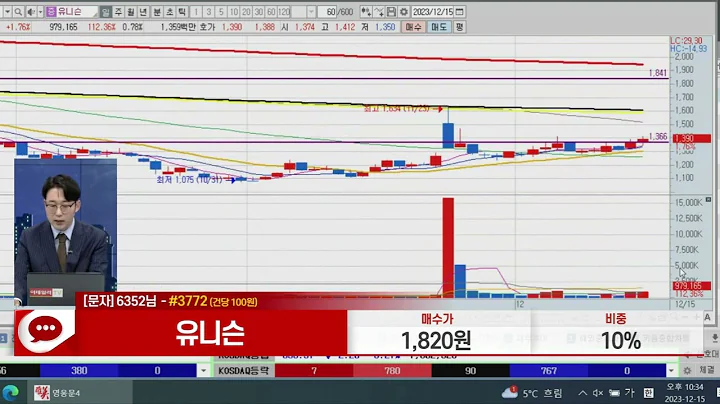Click the 1,841 horizontal line price label

pos(658,73)
